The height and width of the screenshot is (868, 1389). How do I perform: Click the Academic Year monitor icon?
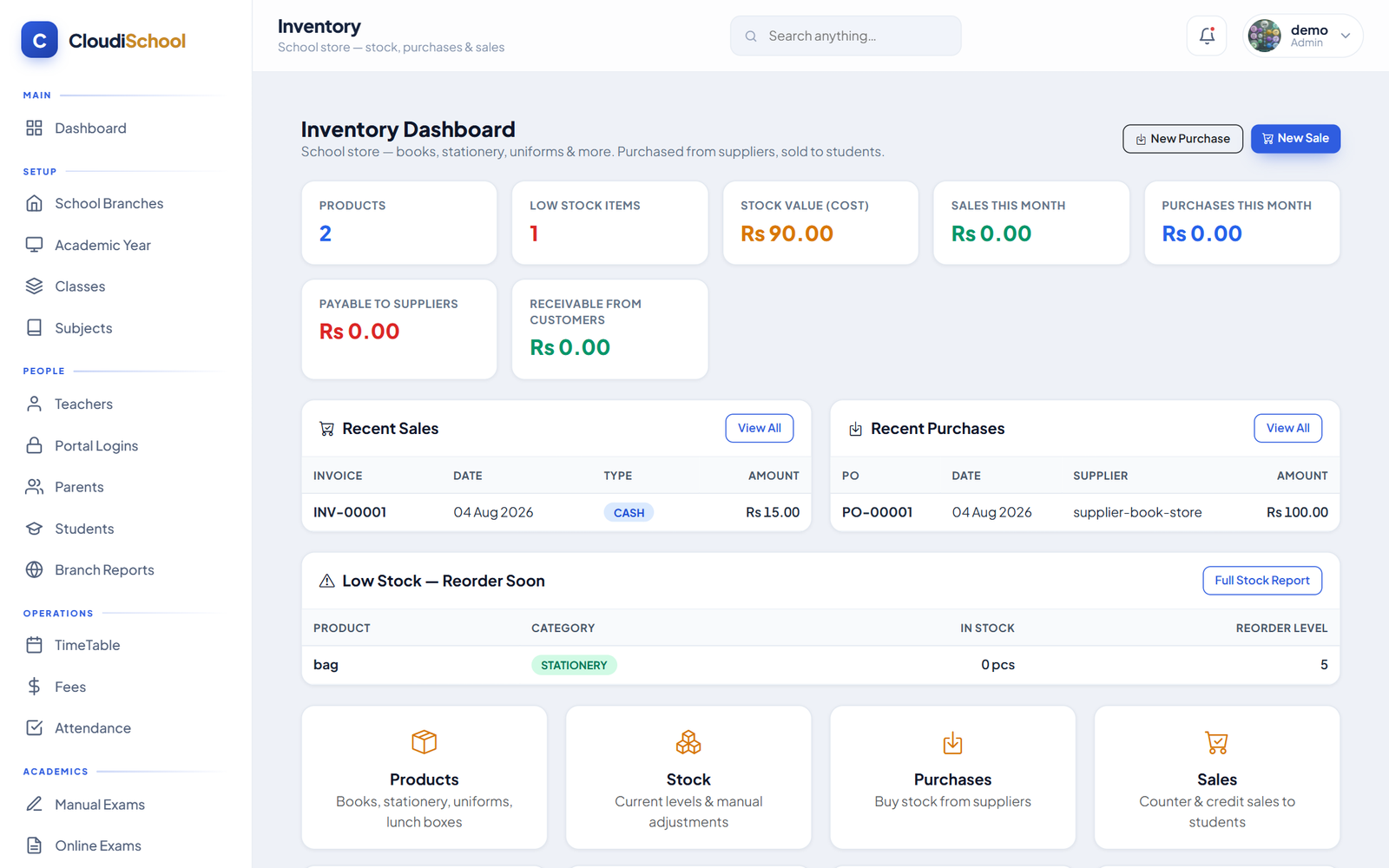[x=34, y=245]
